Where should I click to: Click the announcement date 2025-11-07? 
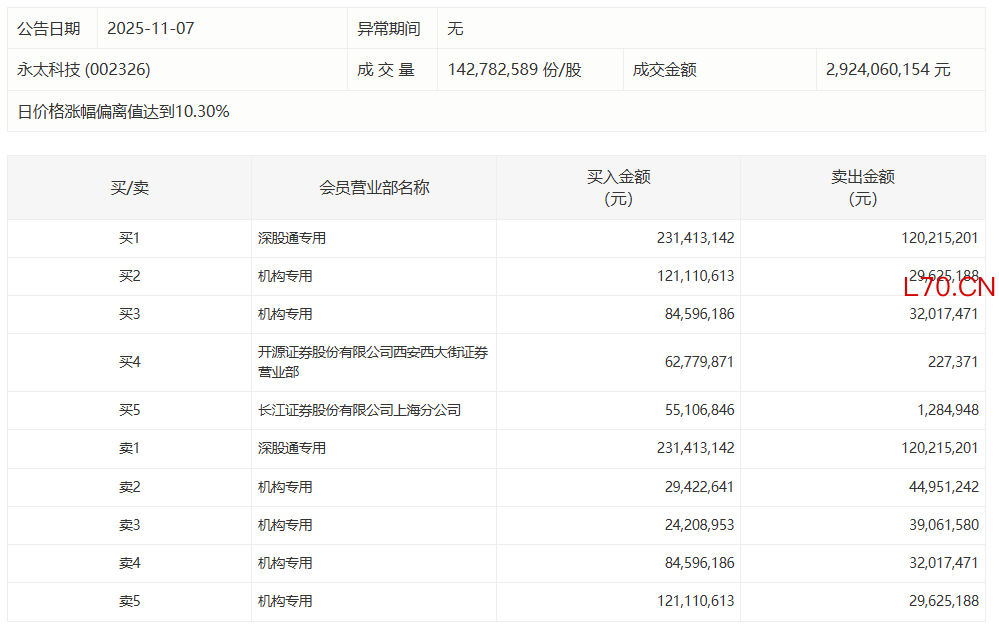[x=150, y=29]
